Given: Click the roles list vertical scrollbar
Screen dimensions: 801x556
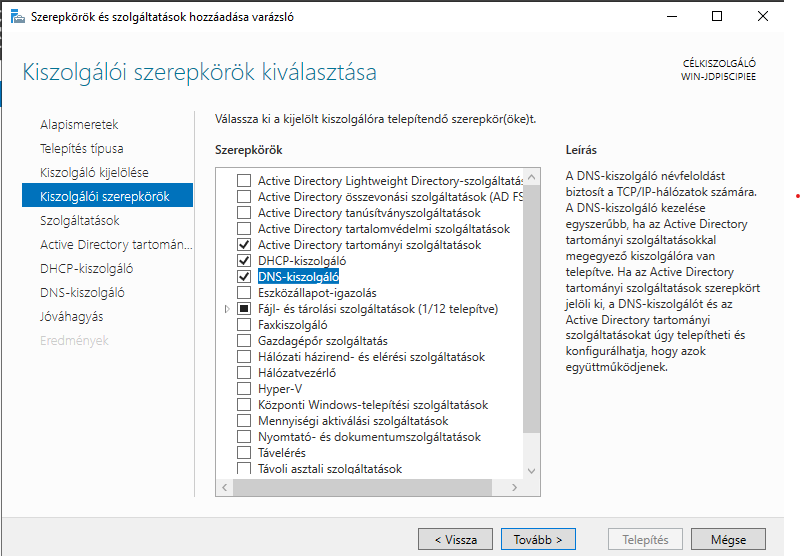Looking at the screenshot, I should pos(532,300).
